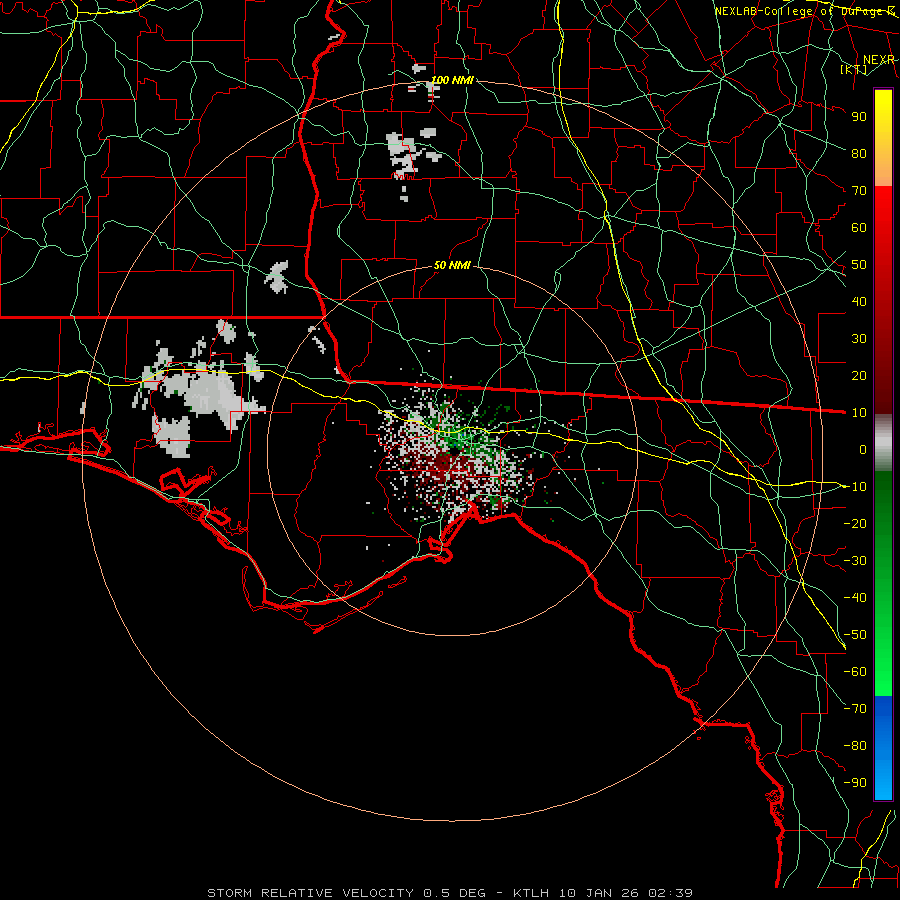Click the 70 value on velocity scale
Viewport: 900px width, 900px height.
click(859, 191)
